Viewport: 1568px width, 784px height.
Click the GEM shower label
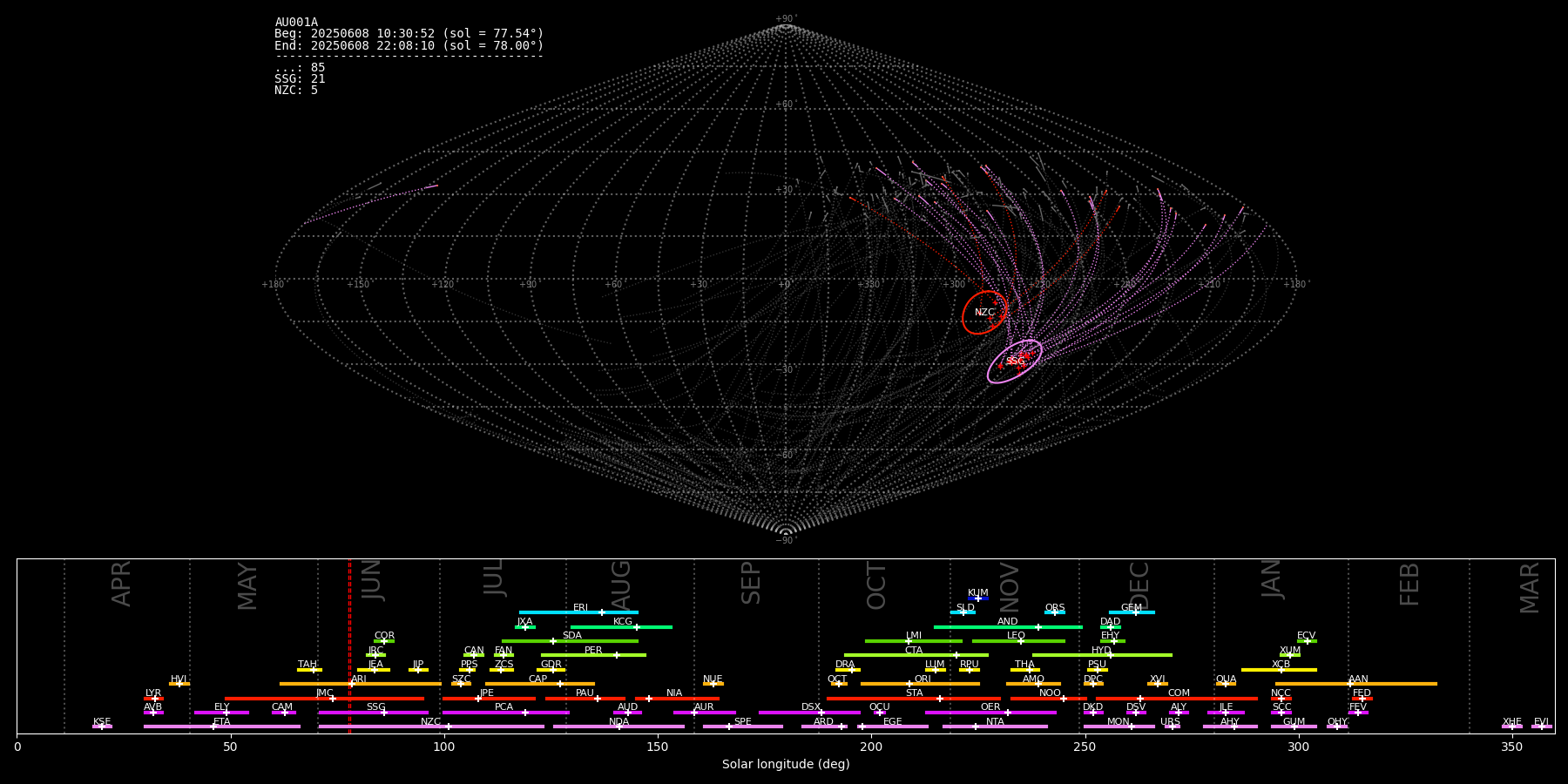pyautogui.click(x=1131, y=608)
